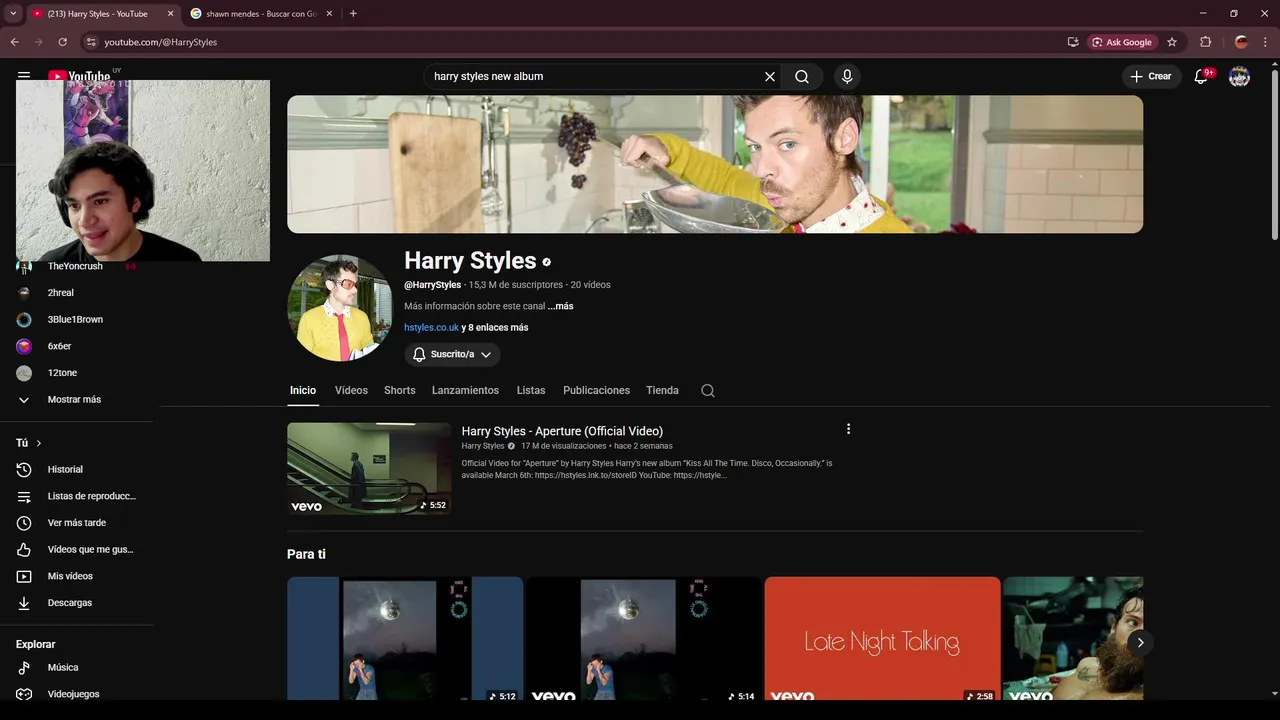This screenshot has width=1280, height=720.
Task: Switch to the shawn mendes Google tab
Action: [x=262, y=14]
